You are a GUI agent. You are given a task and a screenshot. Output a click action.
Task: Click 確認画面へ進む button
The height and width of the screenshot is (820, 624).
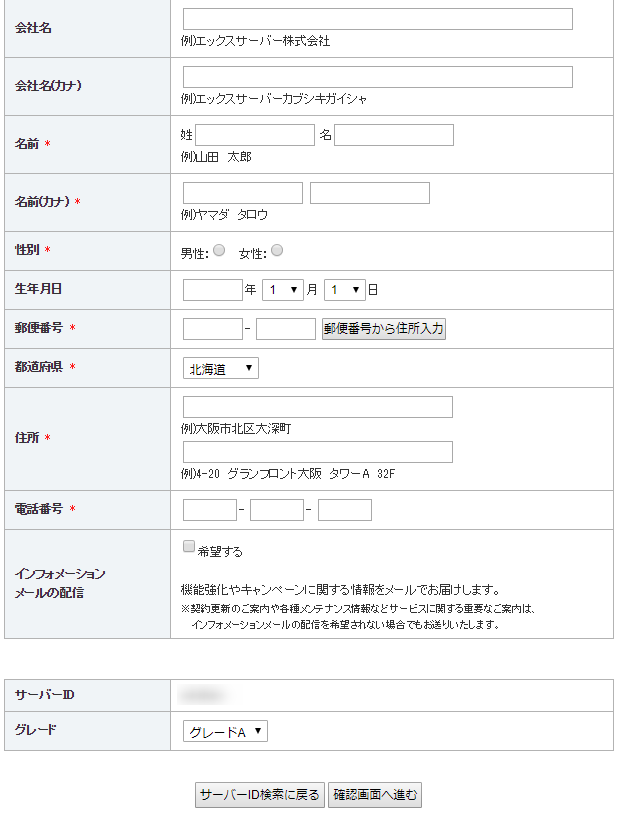pos(375,795)
